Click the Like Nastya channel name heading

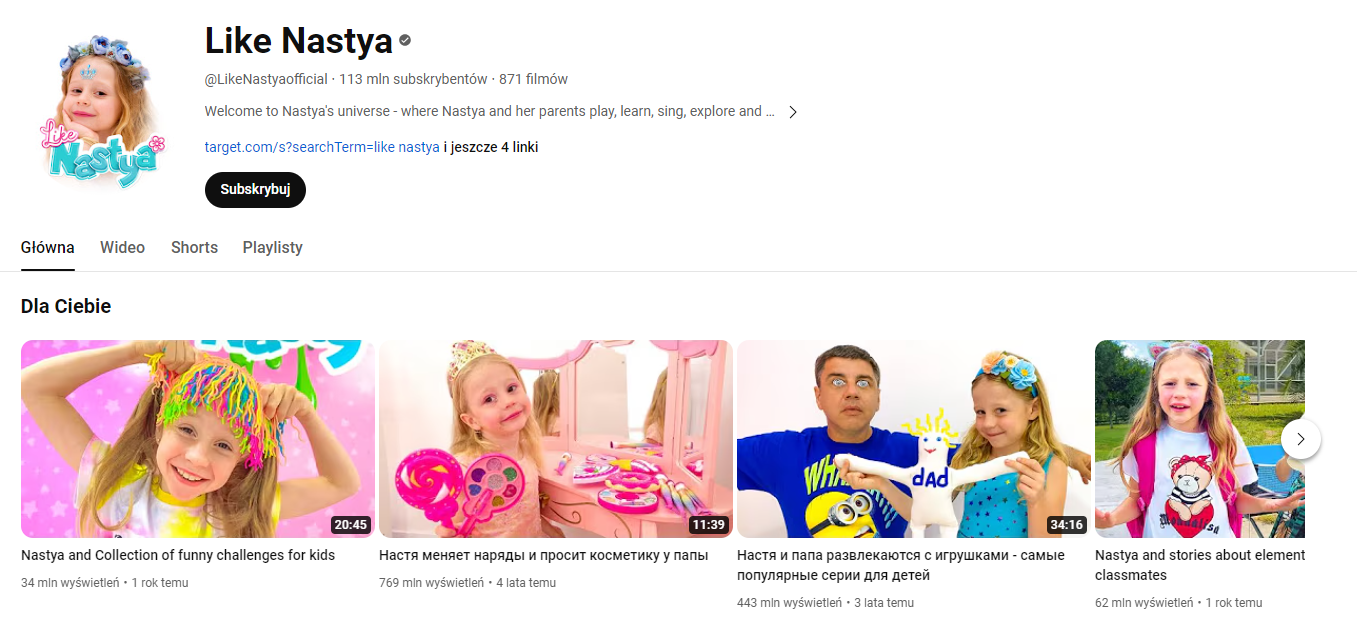coord(298,41)
